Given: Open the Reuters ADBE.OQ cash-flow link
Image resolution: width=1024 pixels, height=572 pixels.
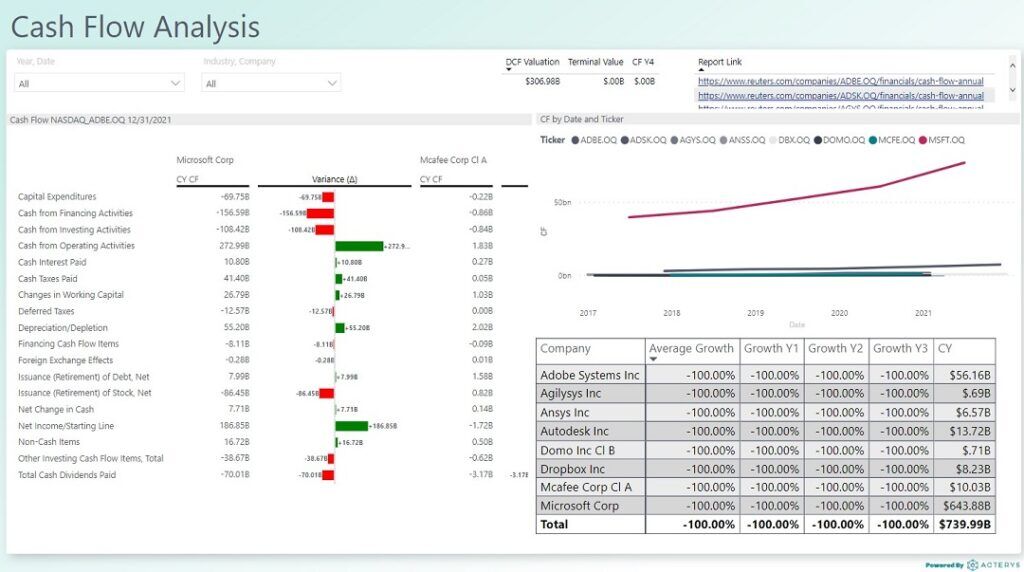Looking at the screenshot, I should pos(840,81).
